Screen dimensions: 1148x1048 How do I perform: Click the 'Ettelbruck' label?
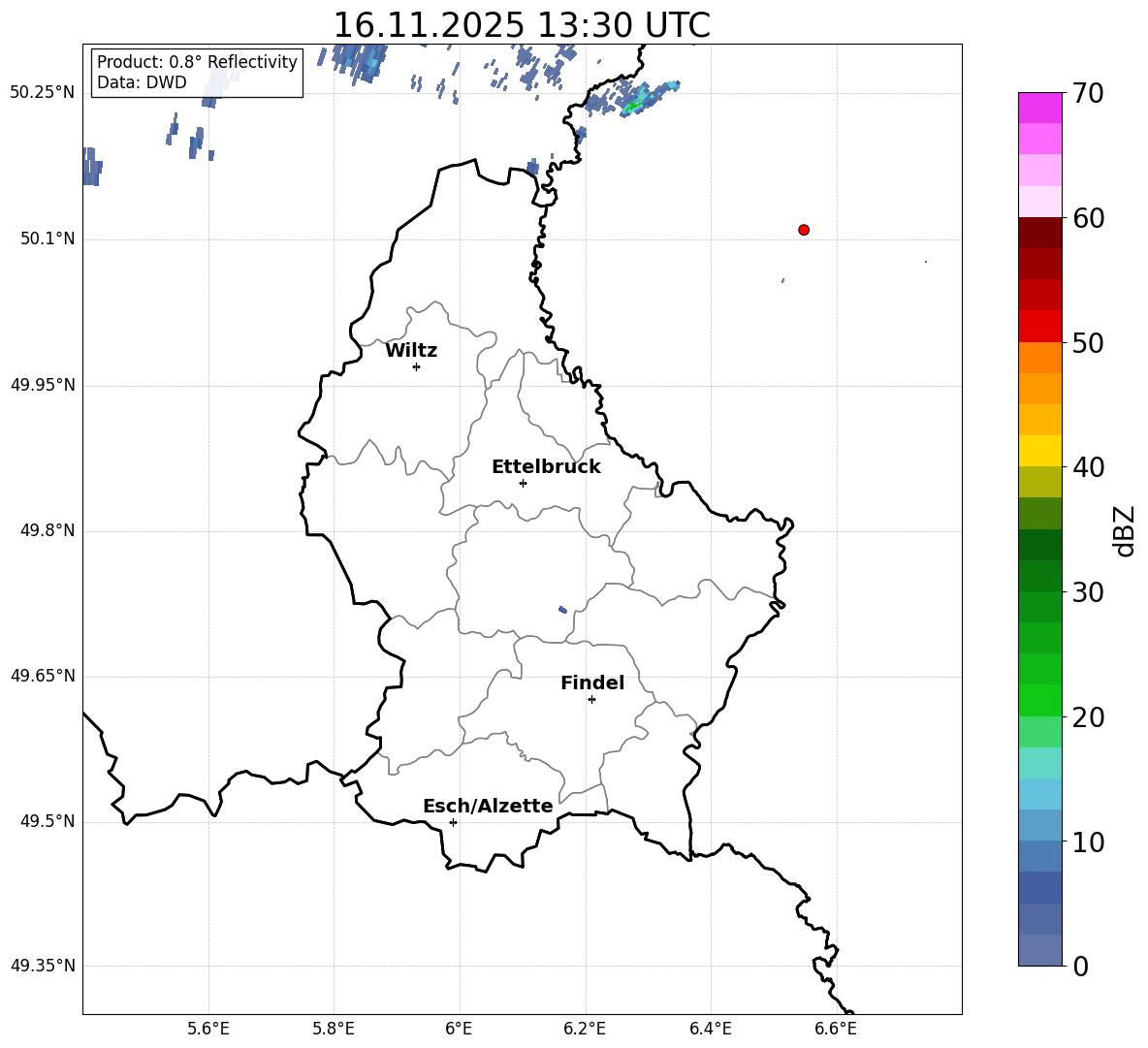[x=546, y=467]
